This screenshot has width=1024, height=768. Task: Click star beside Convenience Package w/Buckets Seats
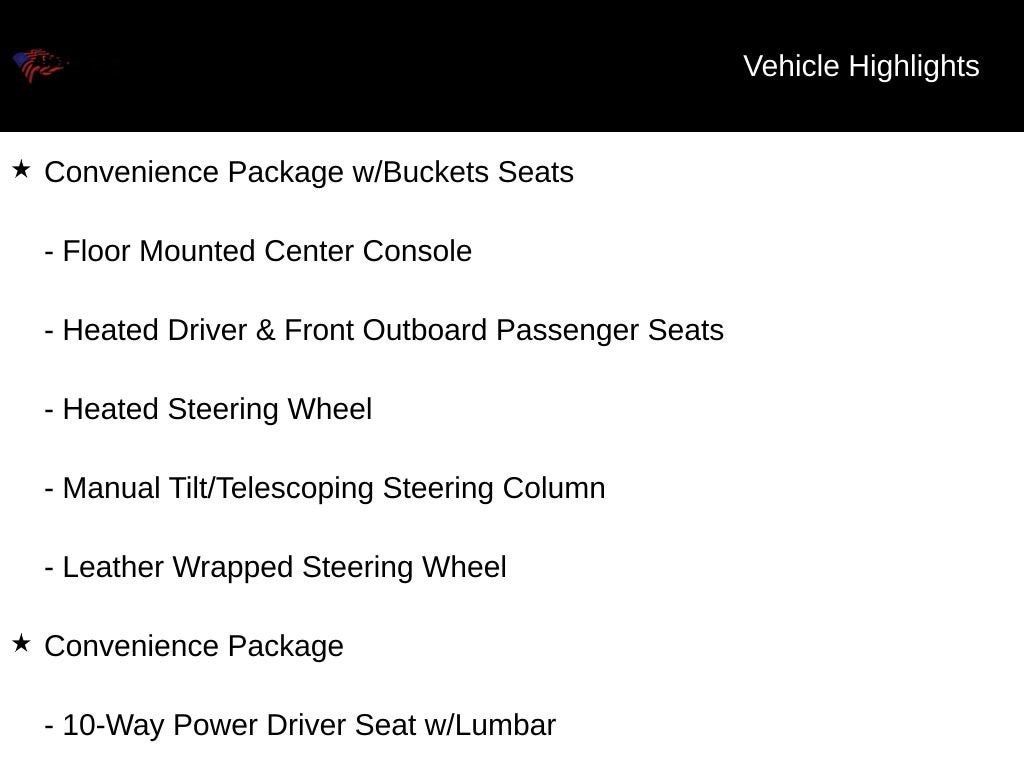coord(22,170)
